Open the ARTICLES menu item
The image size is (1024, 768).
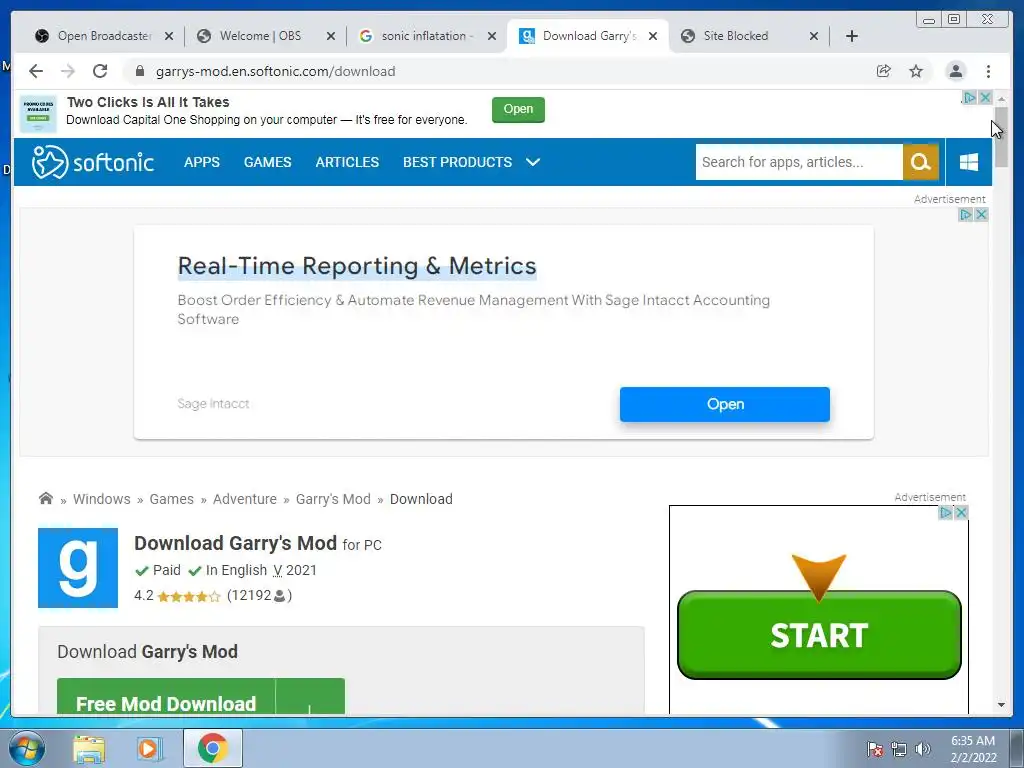347,162
